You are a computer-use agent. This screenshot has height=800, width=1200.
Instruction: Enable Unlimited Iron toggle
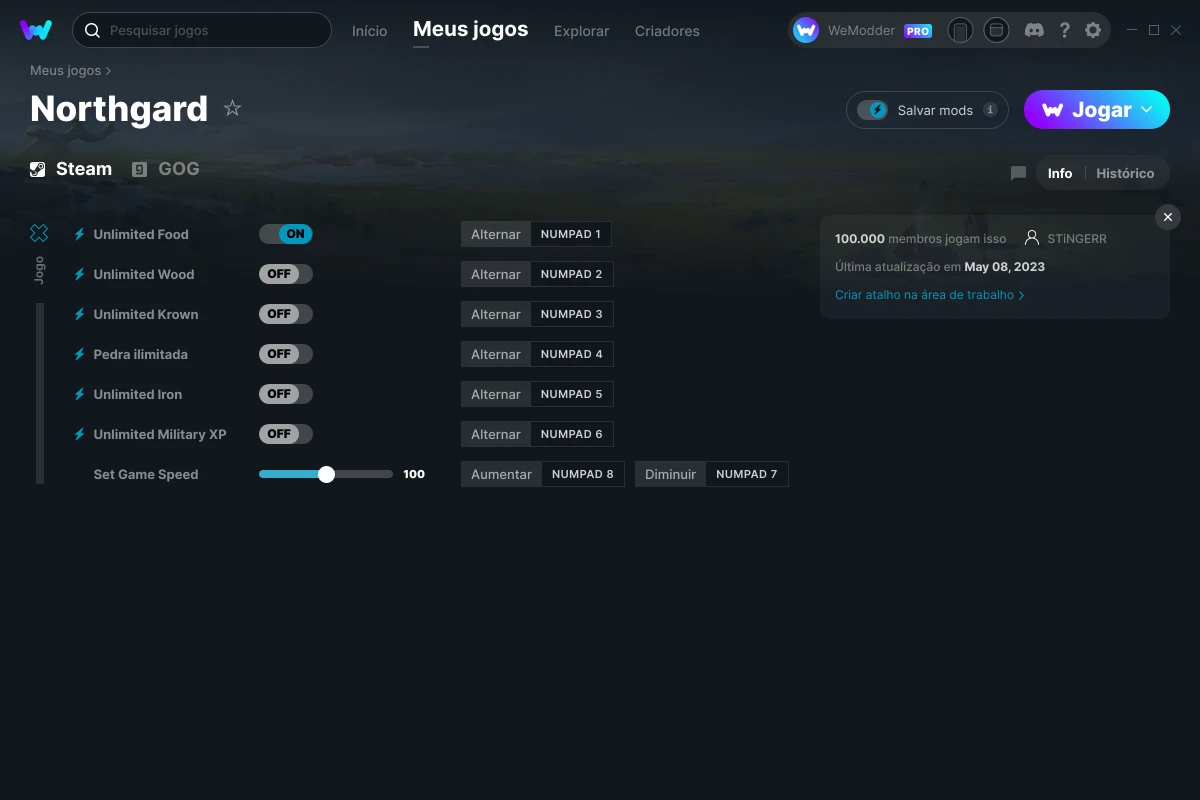coord(286,394)
